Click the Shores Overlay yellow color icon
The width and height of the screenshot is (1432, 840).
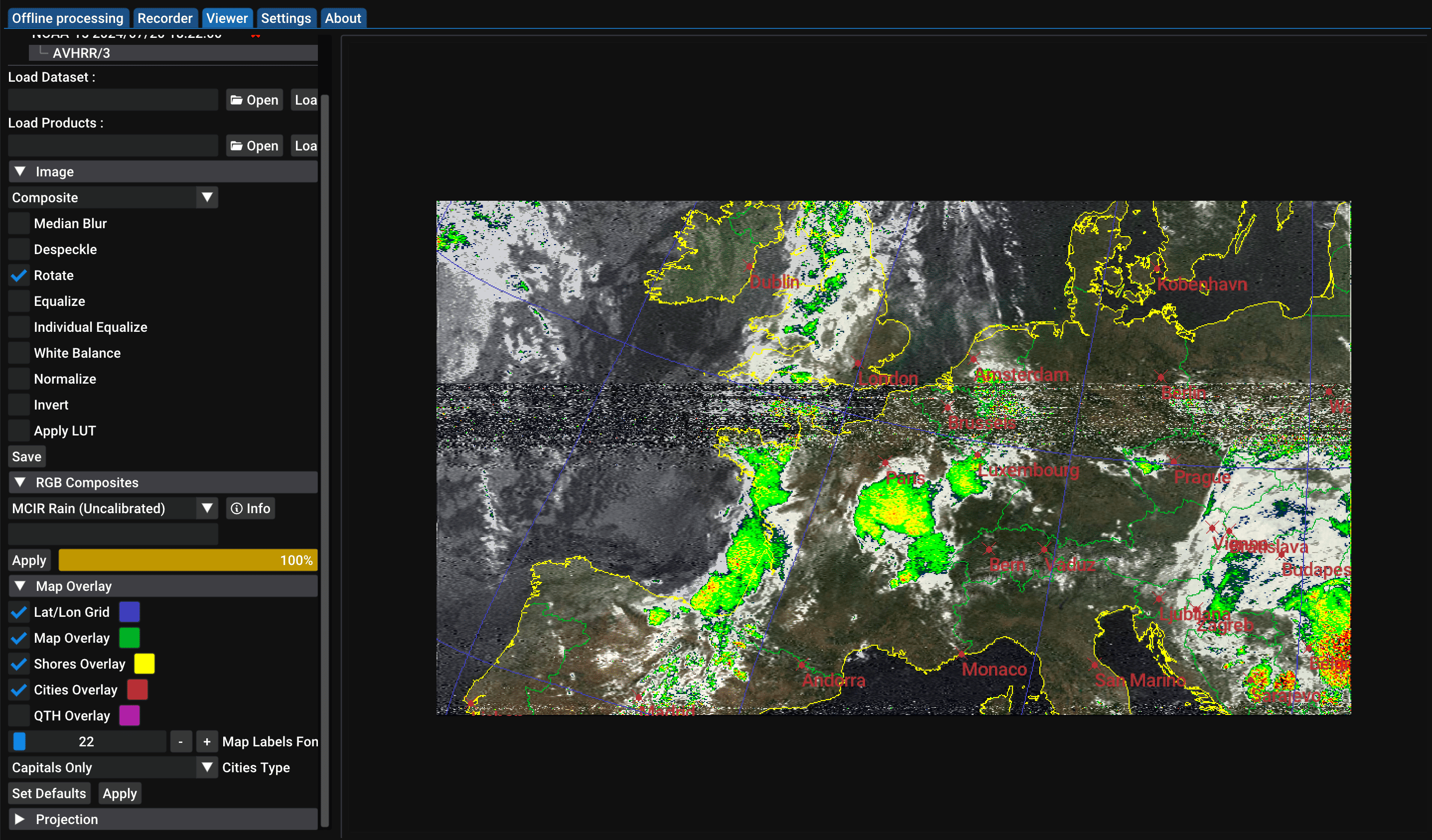pos(145,663)
